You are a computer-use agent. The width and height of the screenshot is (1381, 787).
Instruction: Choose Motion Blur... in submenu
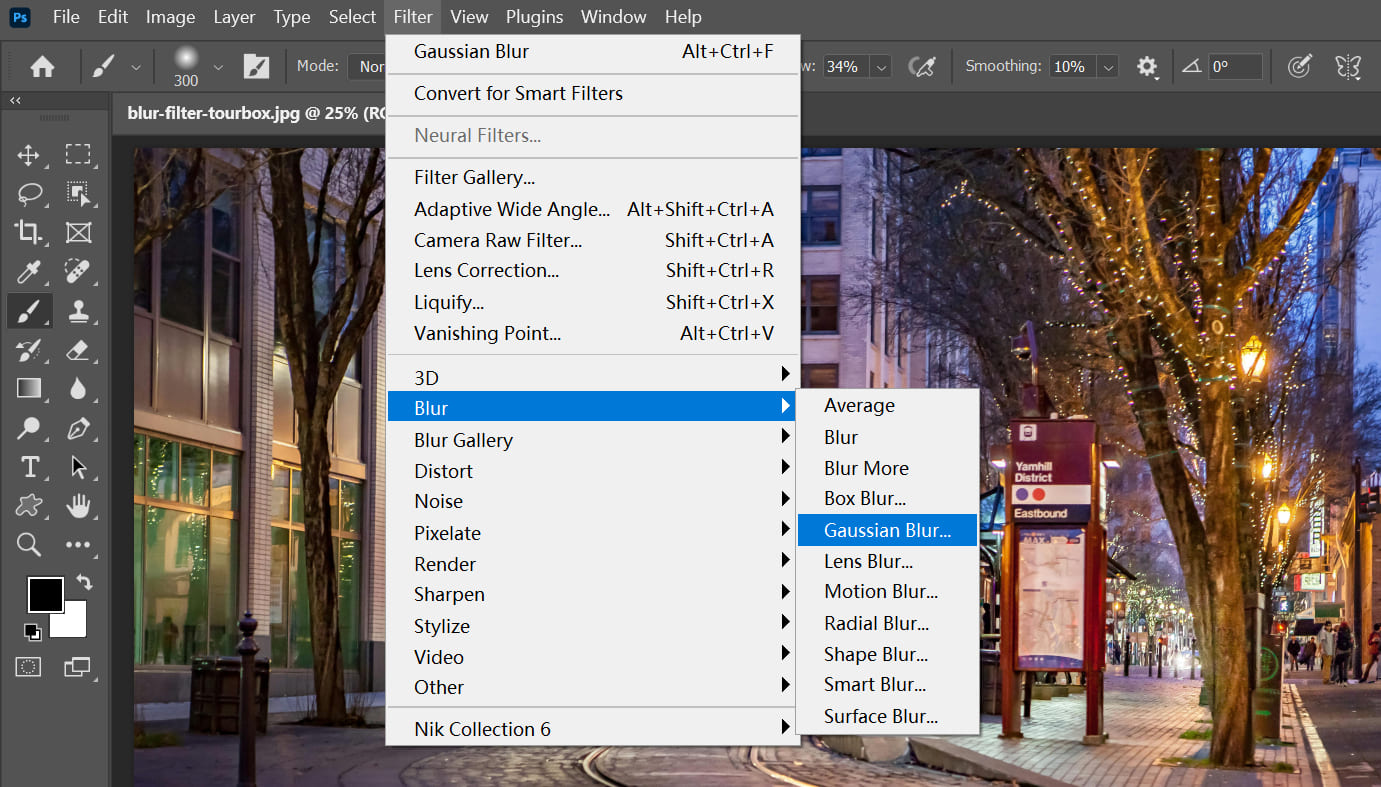pos(887,591)
